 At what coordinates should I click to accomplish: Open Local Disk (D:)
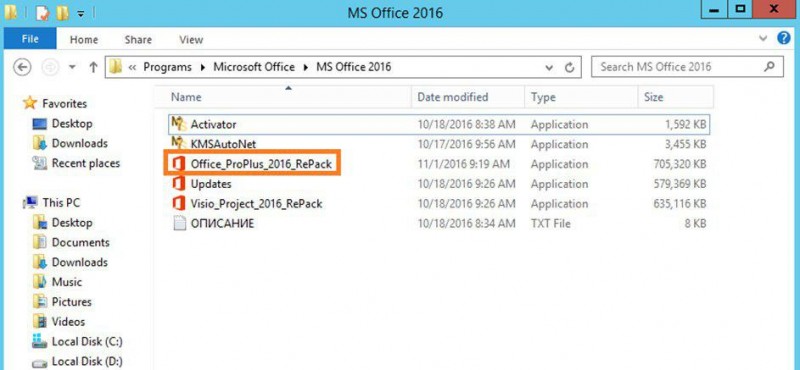[x=87, y=362]
